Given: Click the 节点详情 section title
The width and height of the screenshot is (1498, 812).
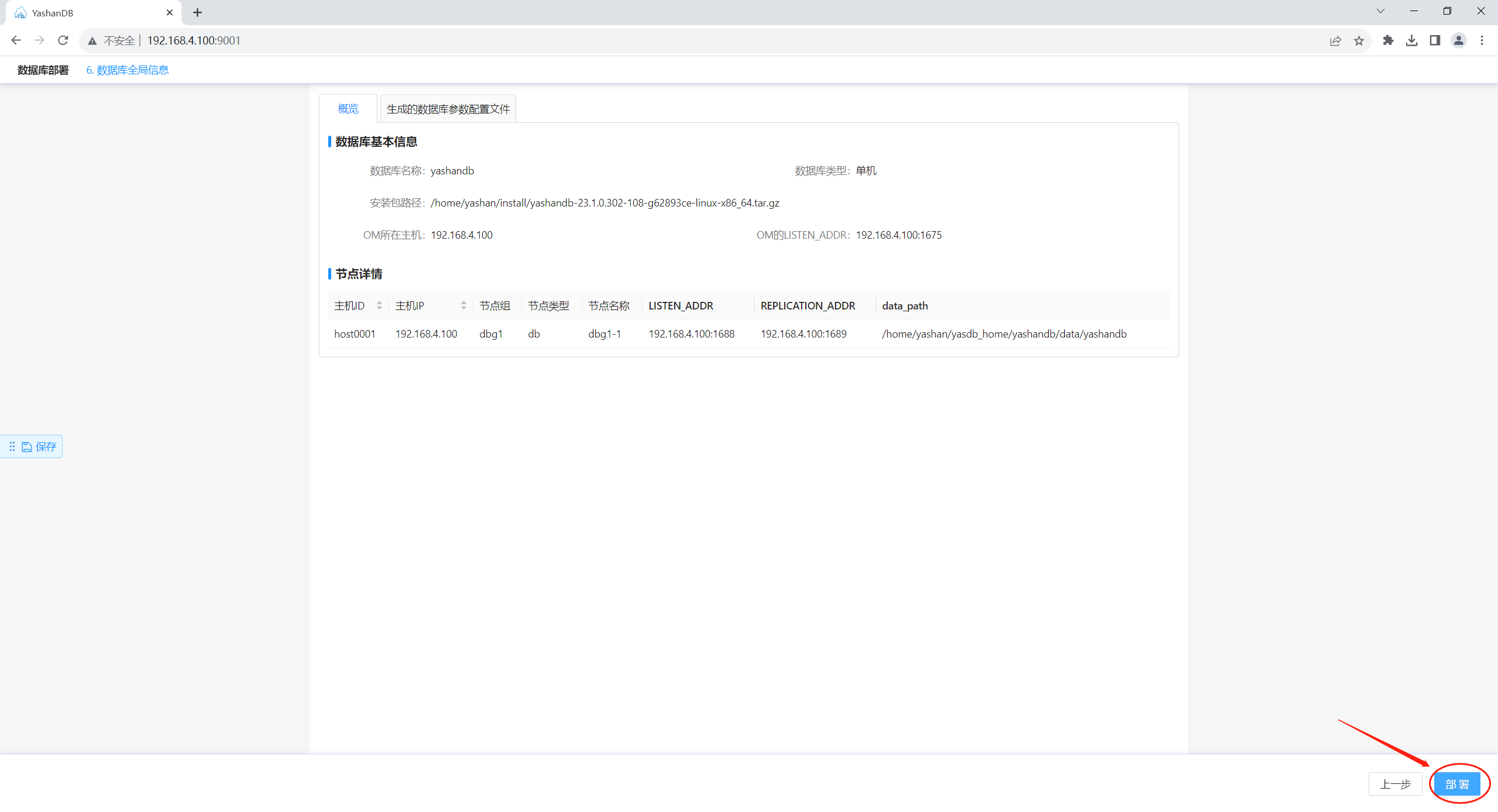Looking at the screenshot, I should [358, 274].
